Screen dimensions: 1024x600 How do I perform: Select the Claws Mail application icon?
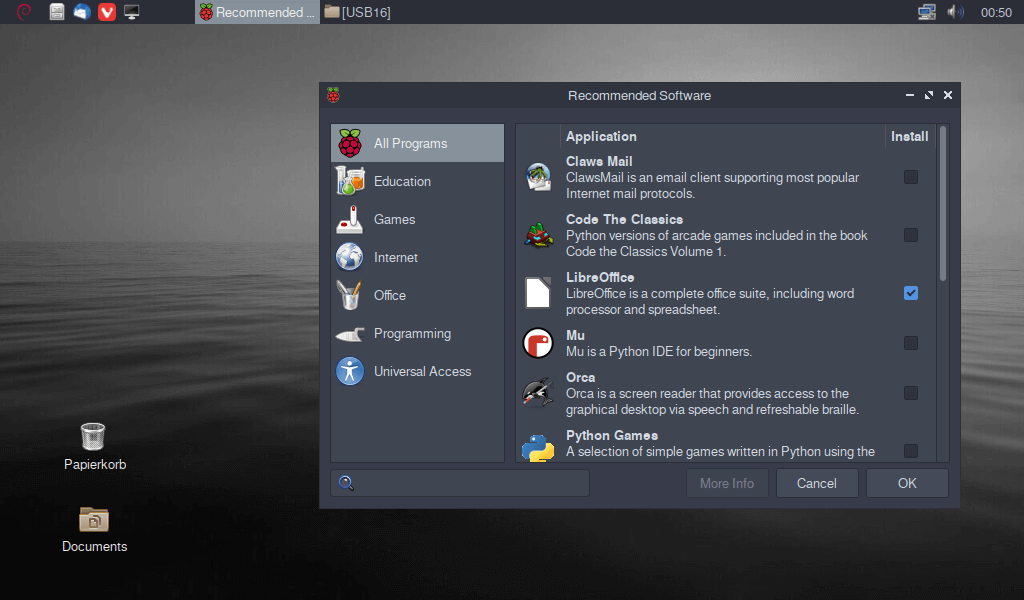[538, 177]
